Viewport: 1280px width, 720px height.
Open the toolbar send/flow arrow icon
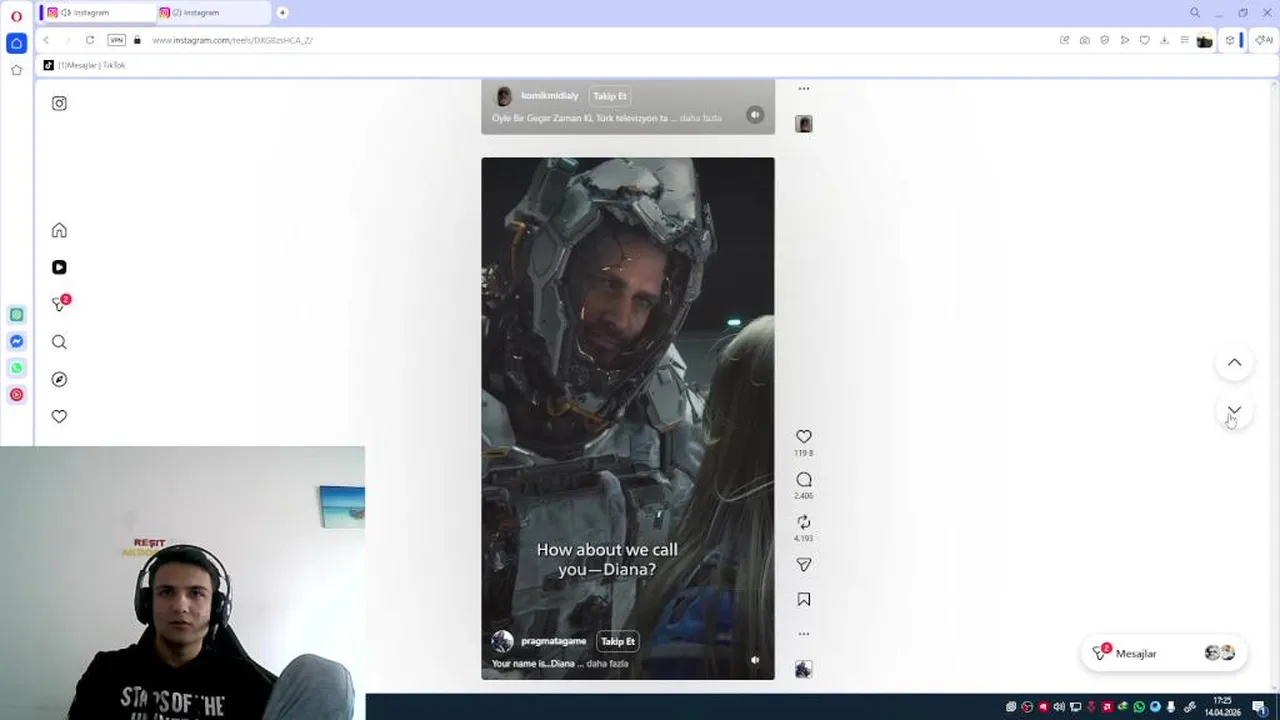(1125, 40)
